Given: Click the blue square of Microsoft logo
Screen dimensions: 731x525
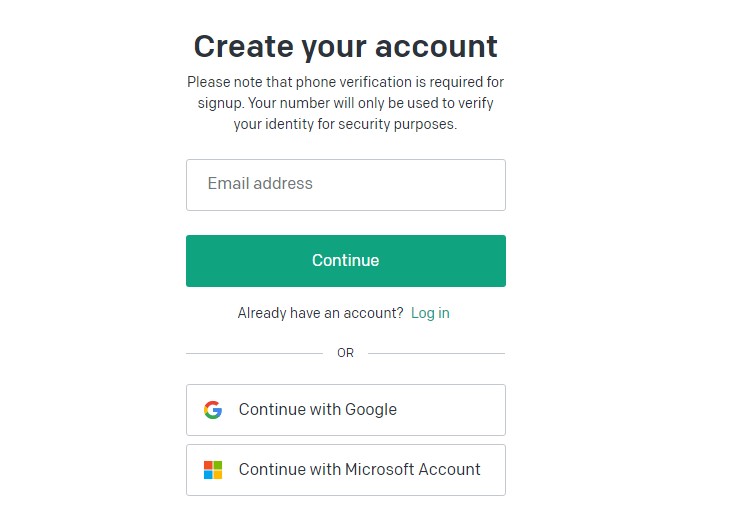Looking at the screenshot, I should pos(208,475).
